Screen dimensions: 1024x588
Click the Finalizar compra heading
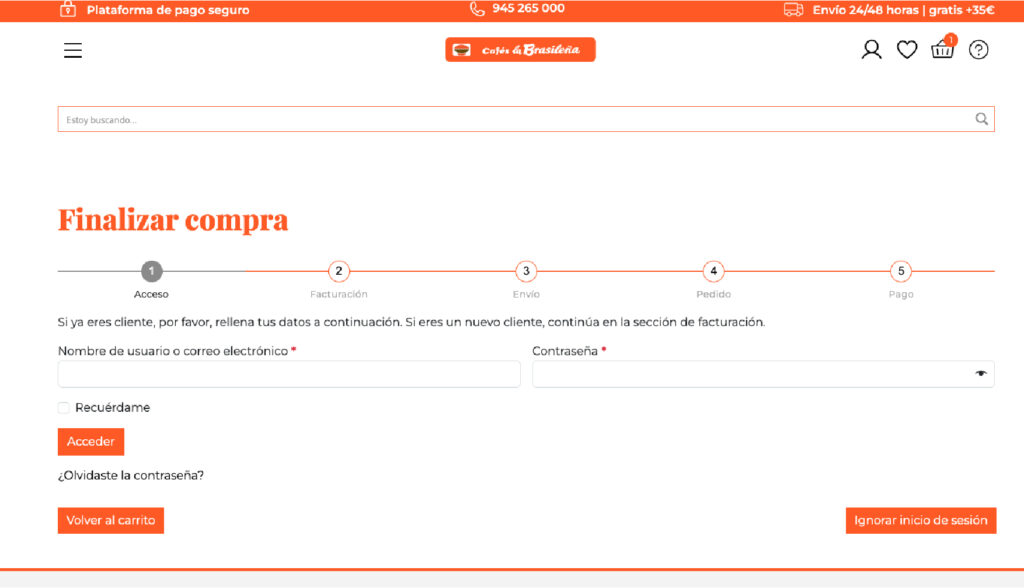tap(173, 220)
